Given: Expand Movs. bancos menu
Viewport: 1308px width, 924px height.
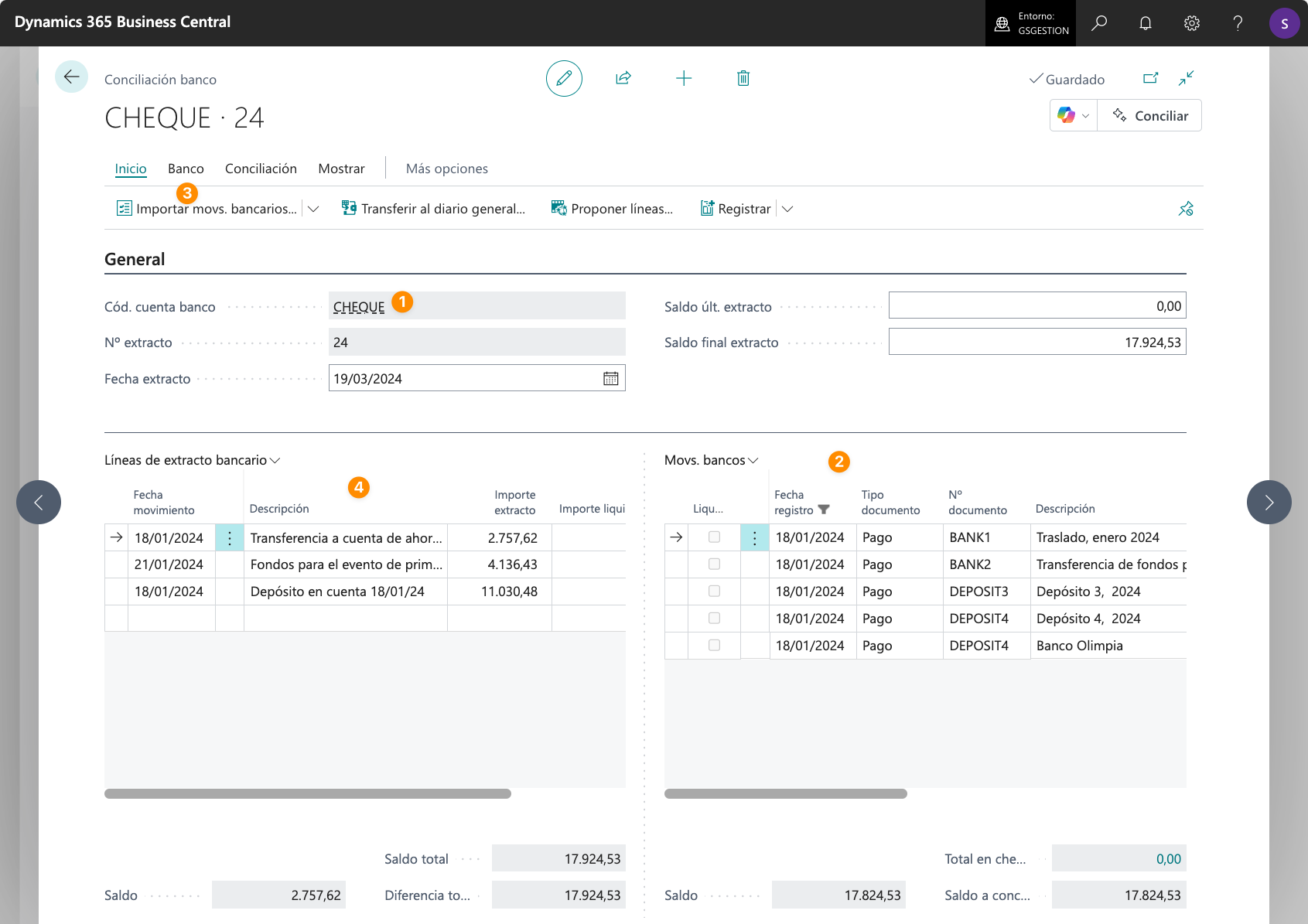Looking at the screenshot, I should tap(712, 460).
